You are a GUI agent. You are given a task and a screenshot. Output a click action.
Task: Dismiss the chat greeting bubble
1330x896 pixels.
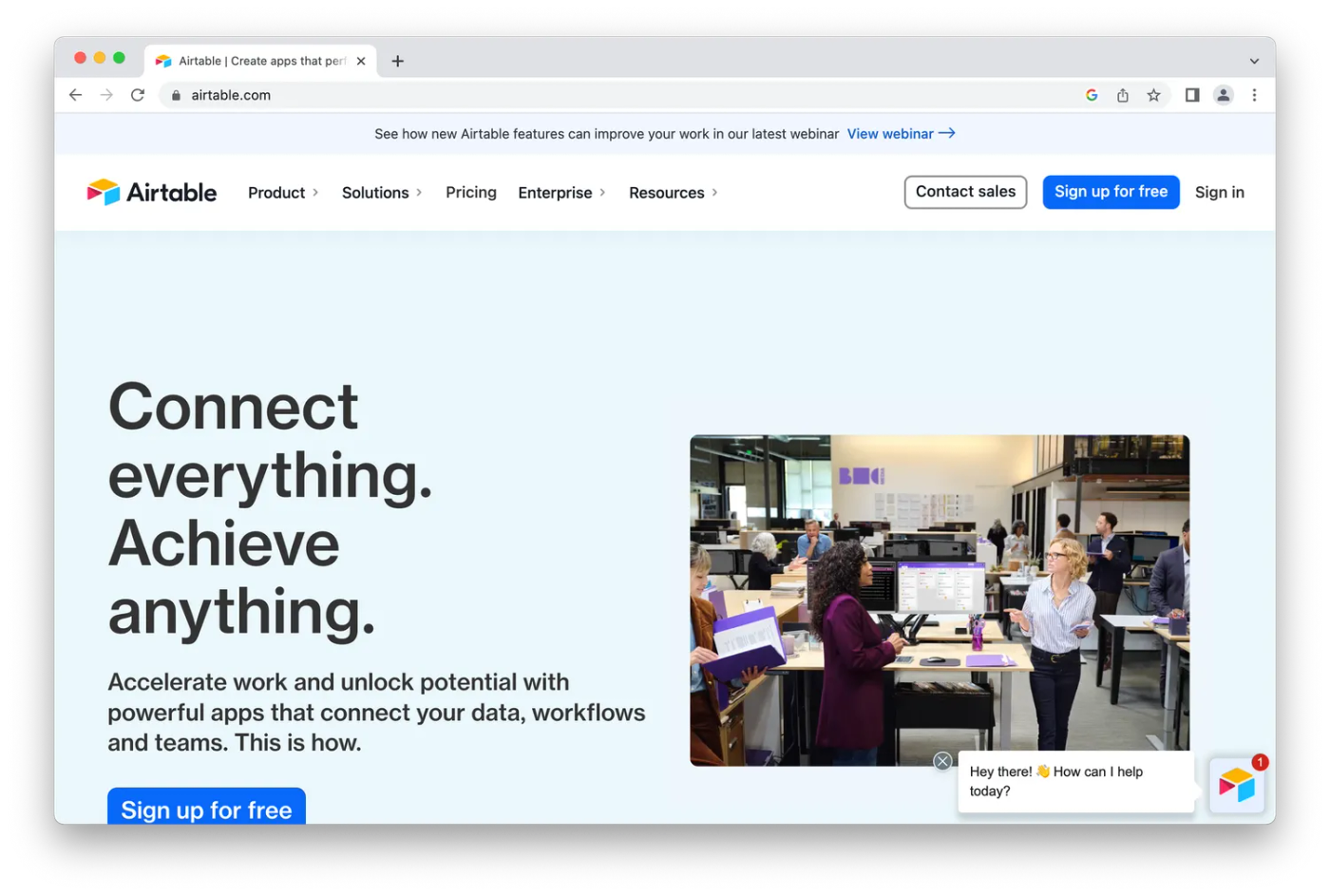click(x=942, y=761)
